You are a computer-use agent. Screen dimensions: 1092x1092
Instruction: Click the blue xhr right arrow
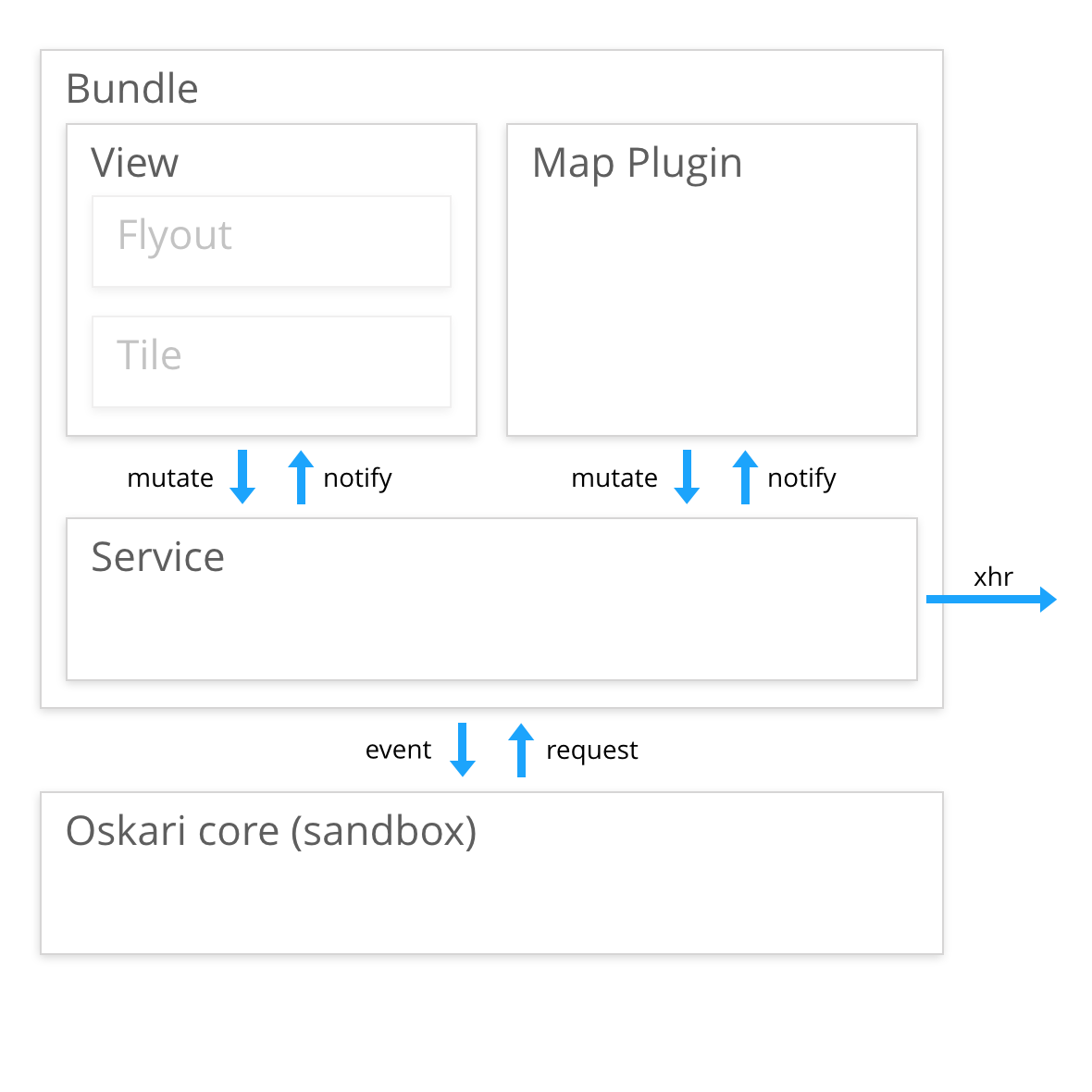pos(991,600)
